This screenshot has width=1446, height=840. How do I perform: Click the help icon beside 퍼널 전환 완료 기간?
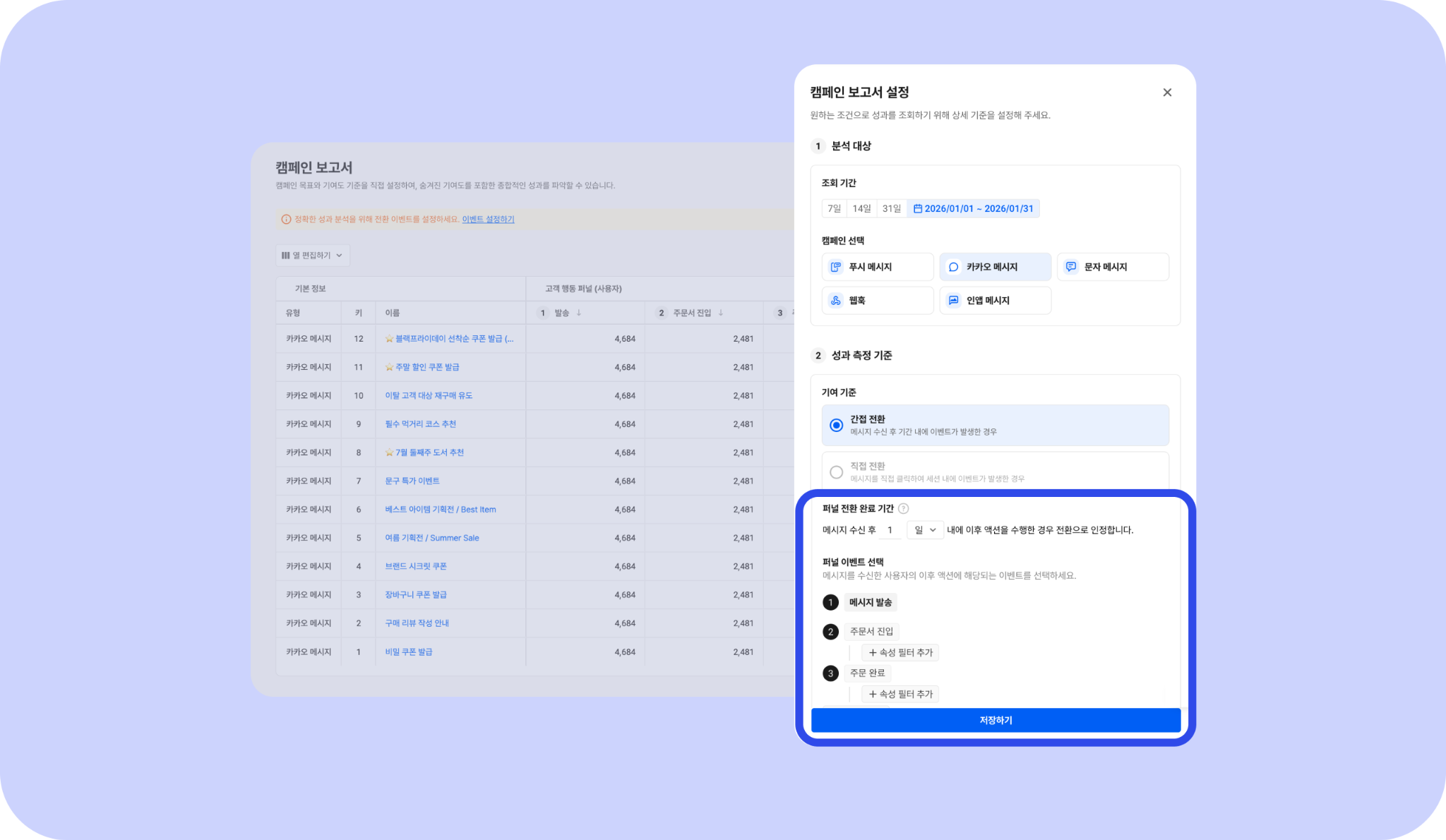click(x=903, y=508)
